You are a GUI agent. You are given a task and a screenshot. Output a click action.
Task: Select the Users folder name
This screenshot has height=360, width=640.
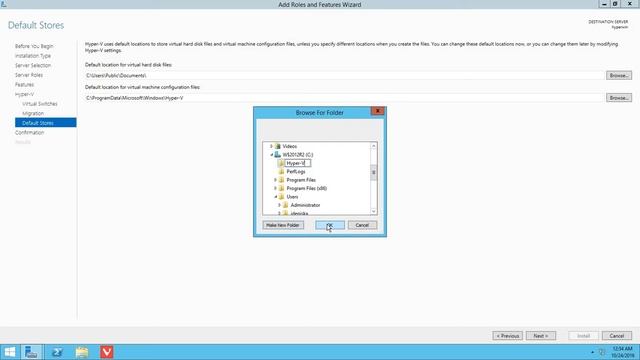click(292, 197)
